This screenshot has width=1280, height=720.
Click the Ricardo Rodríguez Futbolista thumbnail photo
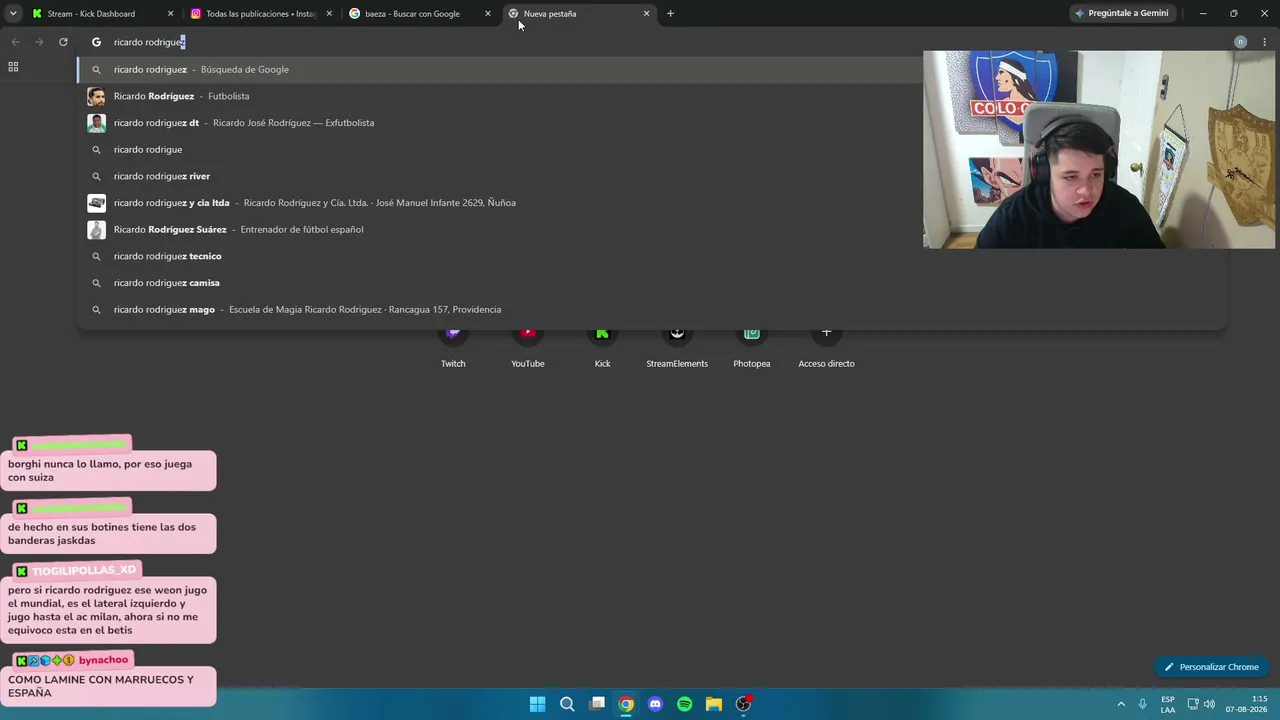click(96, 96)
